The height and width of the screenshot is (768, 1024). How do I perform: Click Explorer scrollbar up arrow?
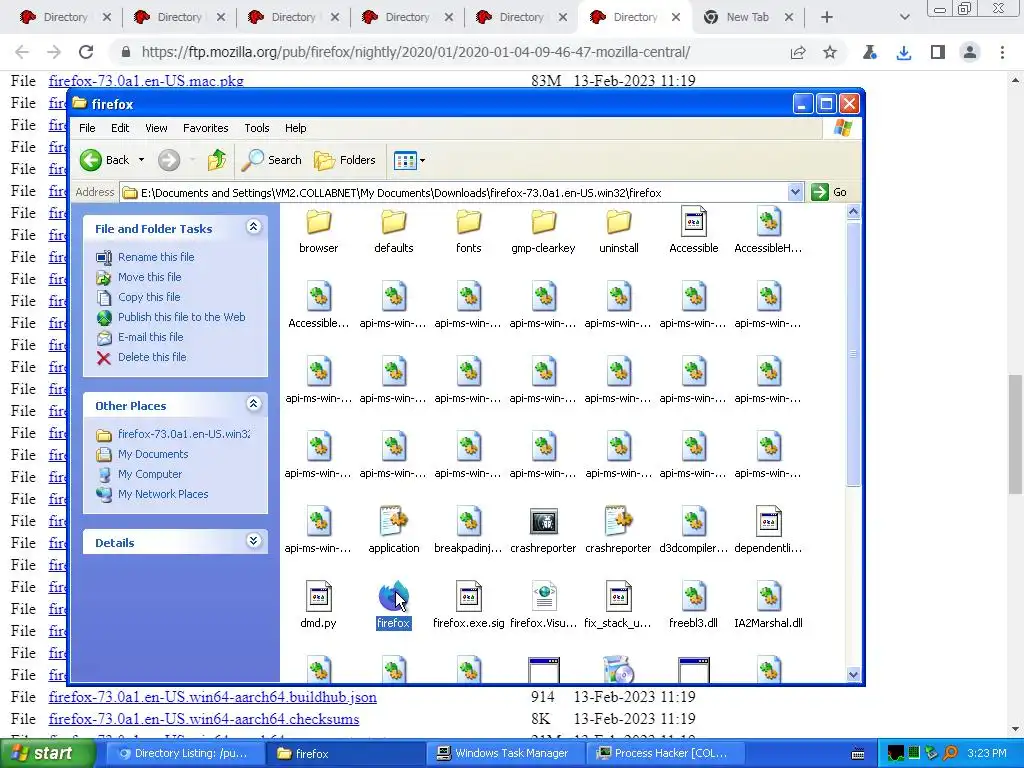pos(853,212)
